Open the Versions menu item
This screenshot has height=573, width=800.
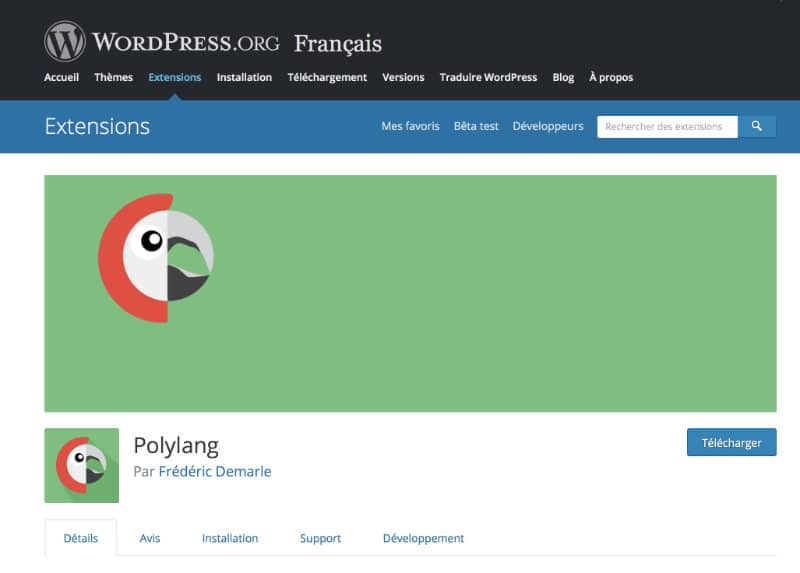coord(403,78)
